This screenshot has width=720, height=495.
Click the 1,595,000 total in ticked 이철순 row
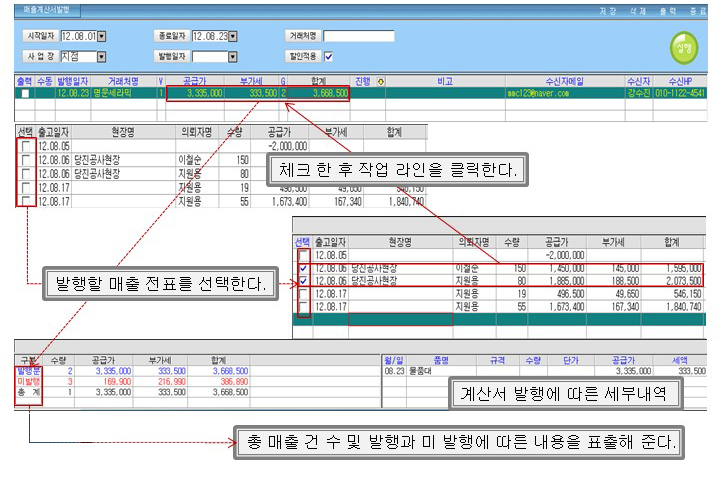683,268
